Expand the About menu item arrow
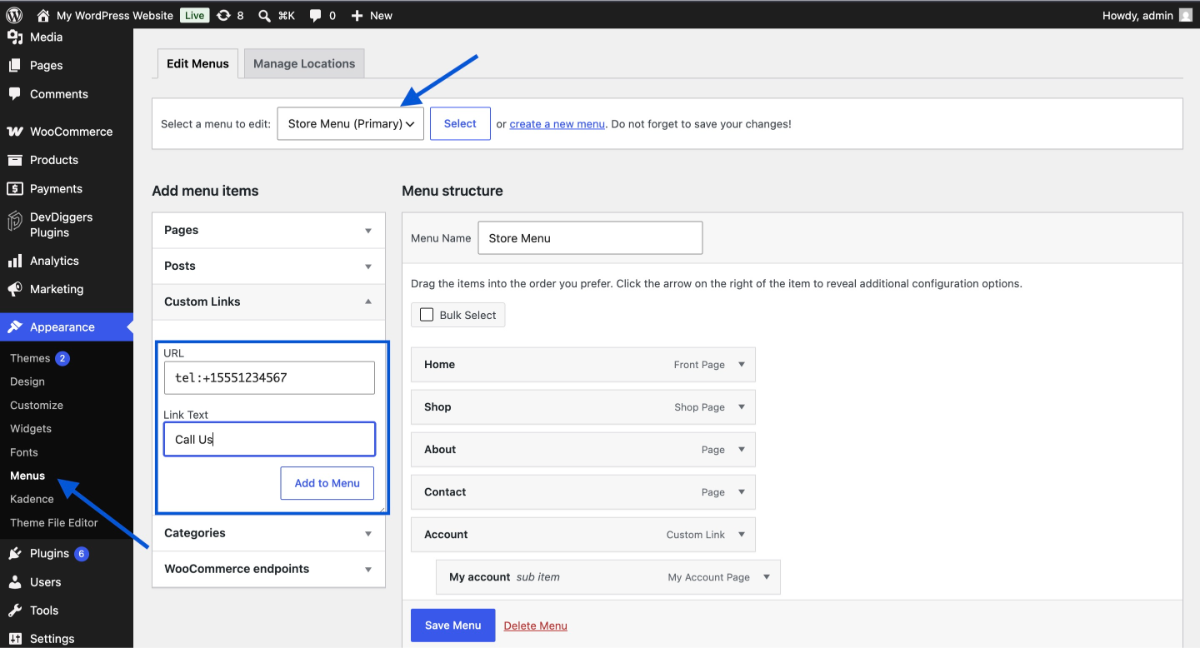The image size is (1200, 648). tap(741, 450)
